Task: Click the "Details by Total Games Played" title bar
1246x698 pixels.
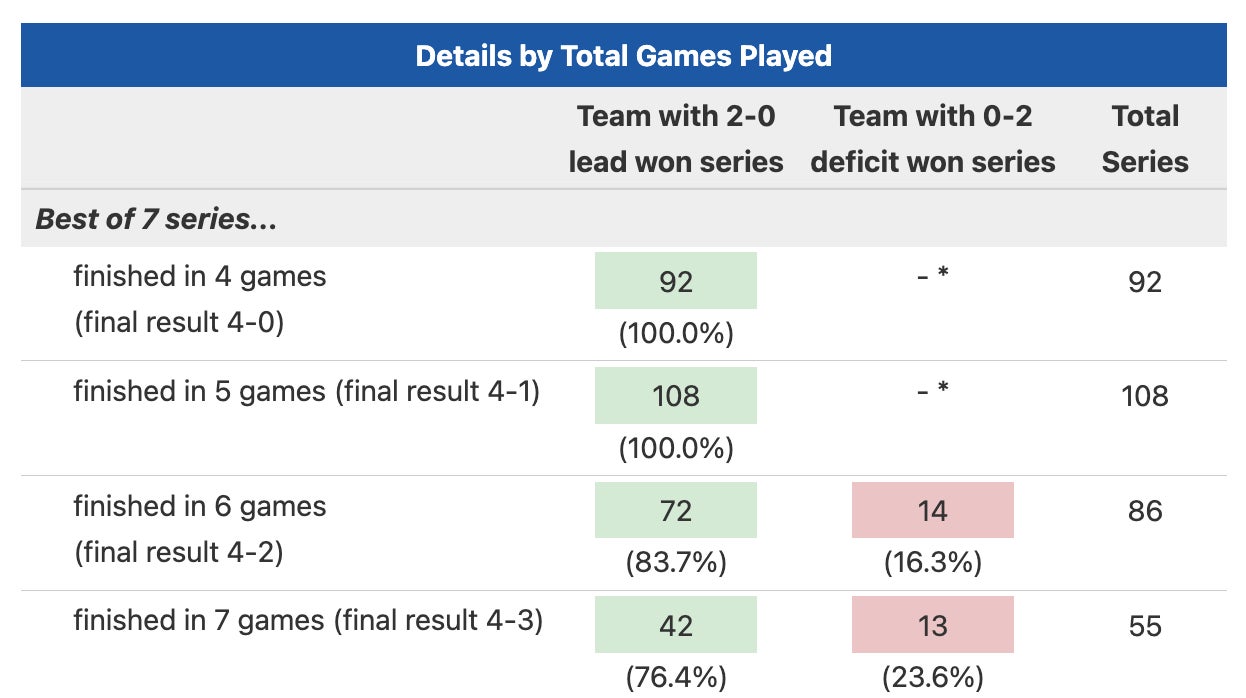Action: click(x=623, y=56)
